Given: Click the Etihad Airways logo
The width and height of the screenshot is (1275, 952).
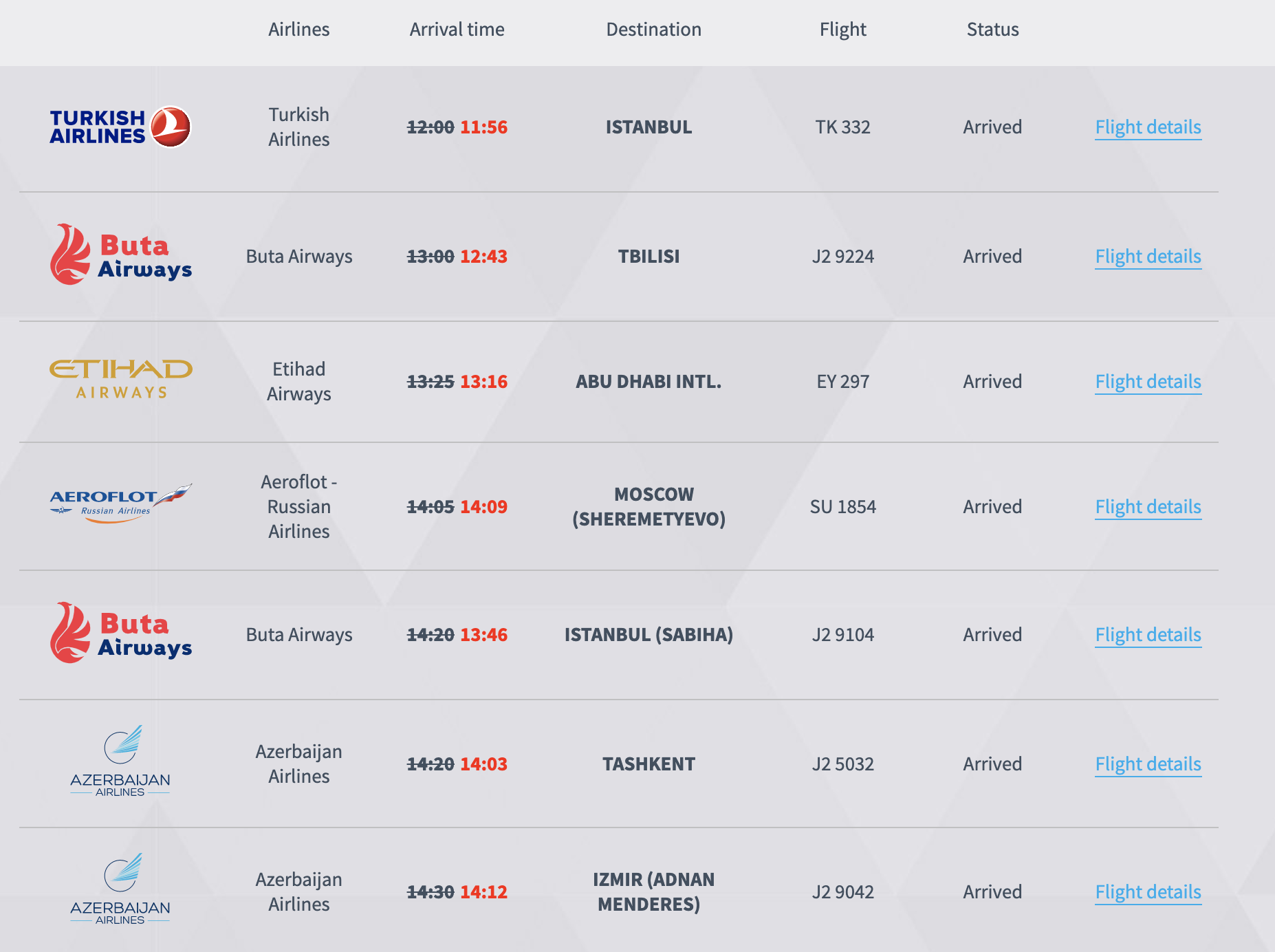Looking at the screenshot, I should pyautogui.click(x=120, y=379).
